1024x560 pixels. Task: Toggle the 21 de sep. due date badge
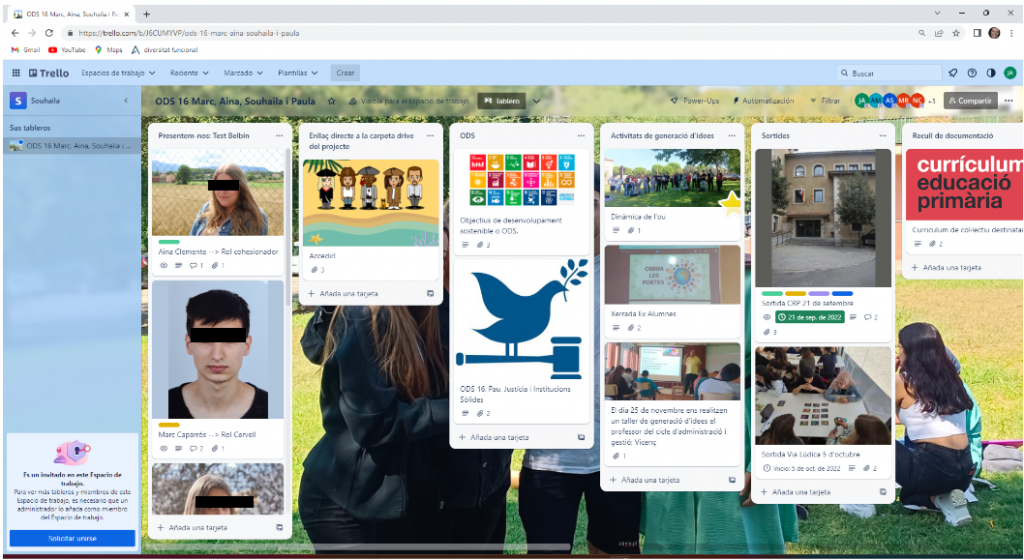point(810,317)
